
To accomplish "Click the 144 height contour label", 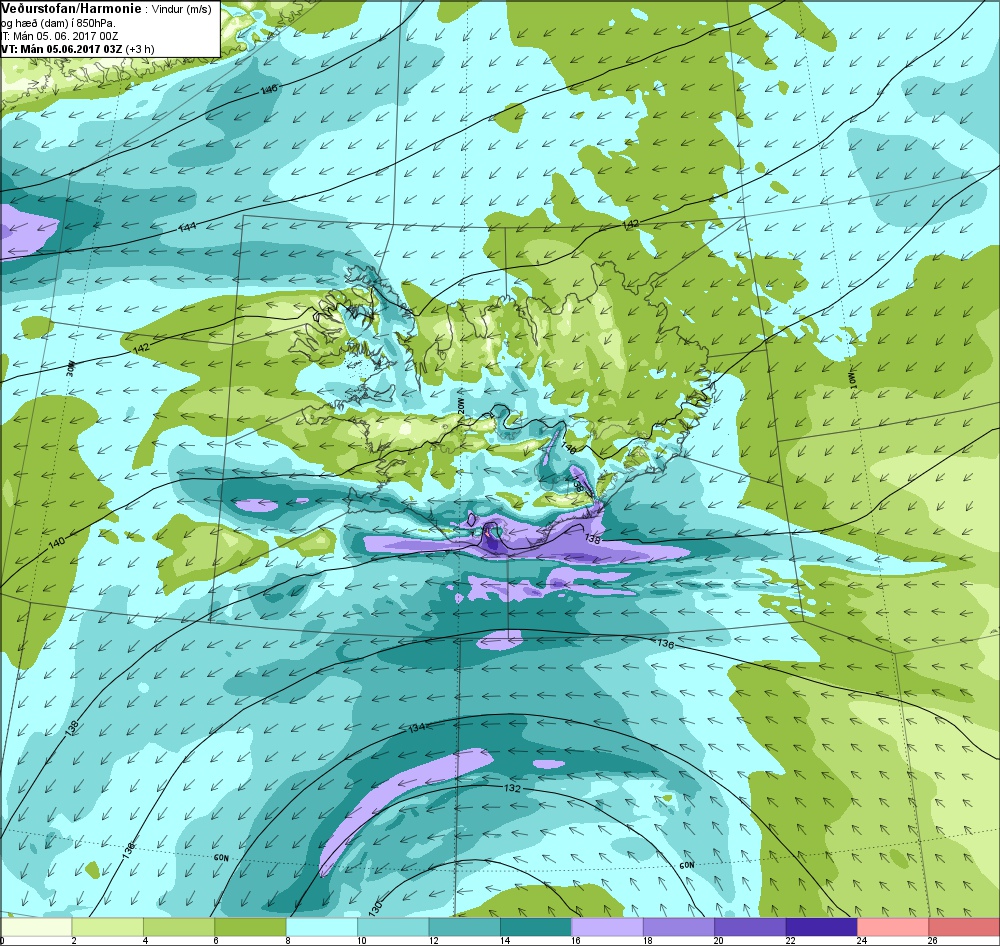I will tap(188, 226).
